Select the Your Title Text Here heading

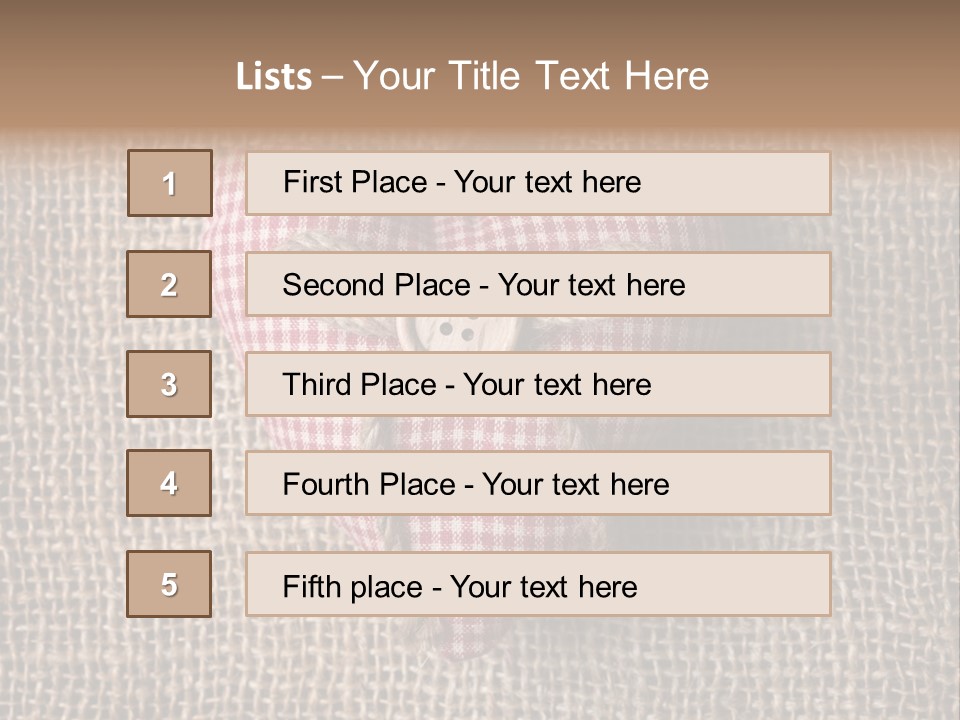pyautogui.click(x=531, y=76)
